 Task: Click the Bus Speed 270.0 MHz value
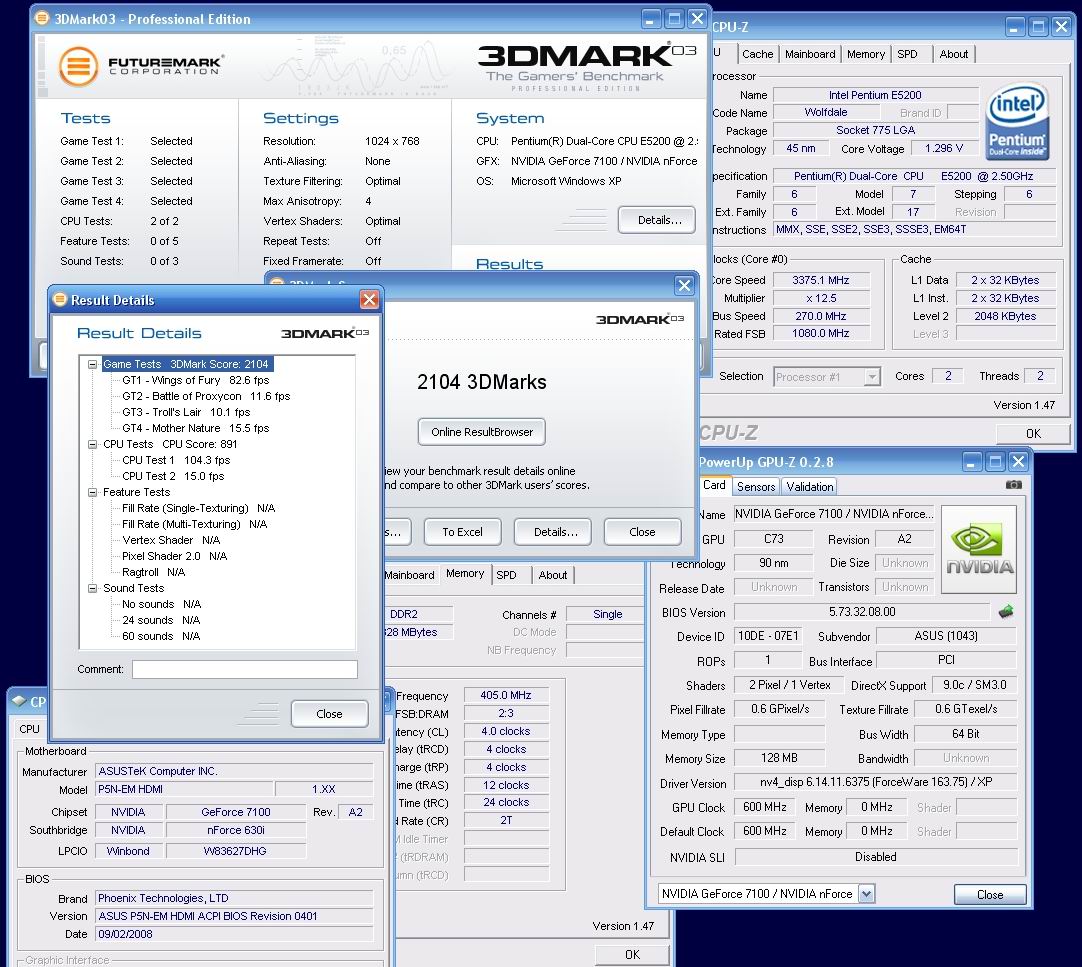820,316
